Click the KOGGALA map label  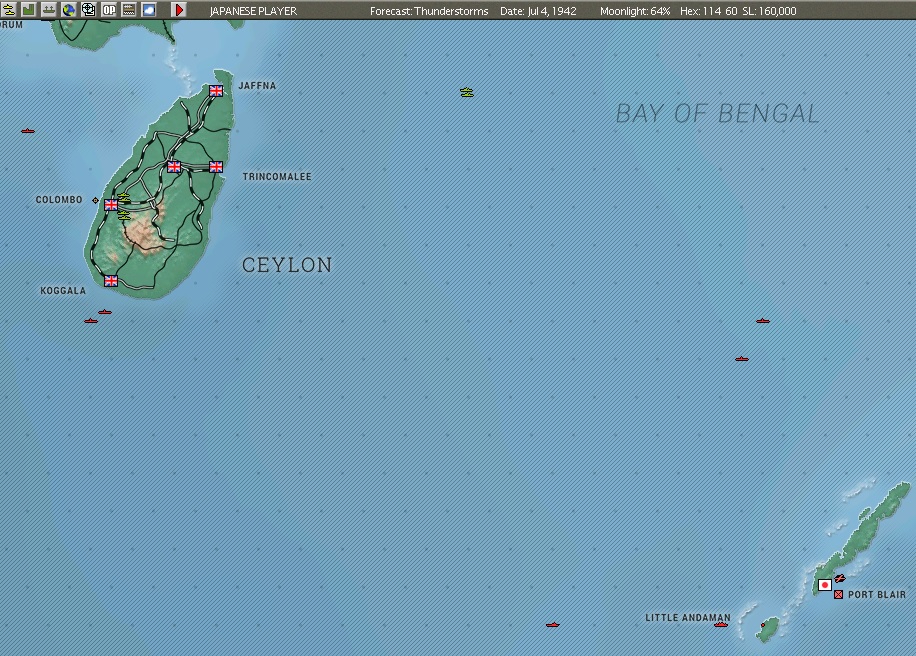coord(63,290)
